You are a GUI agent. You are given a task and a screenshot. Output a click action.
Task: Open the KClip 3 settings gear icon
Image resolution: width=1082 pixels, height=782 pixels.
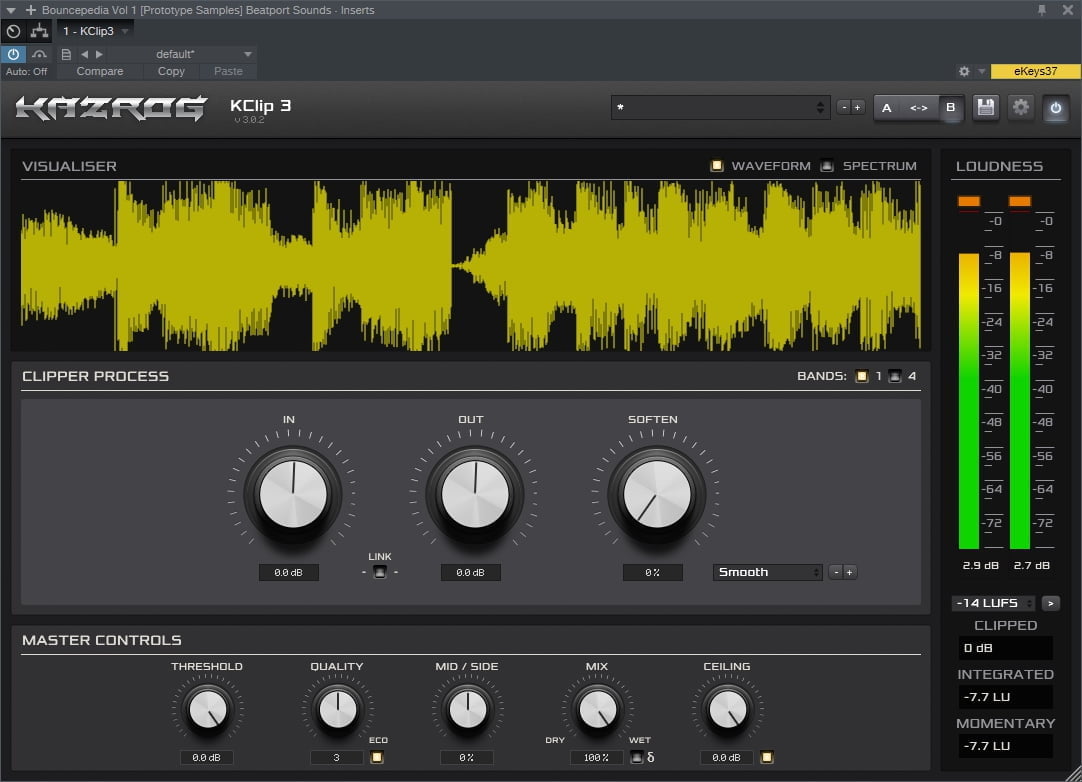[1020, 107]
